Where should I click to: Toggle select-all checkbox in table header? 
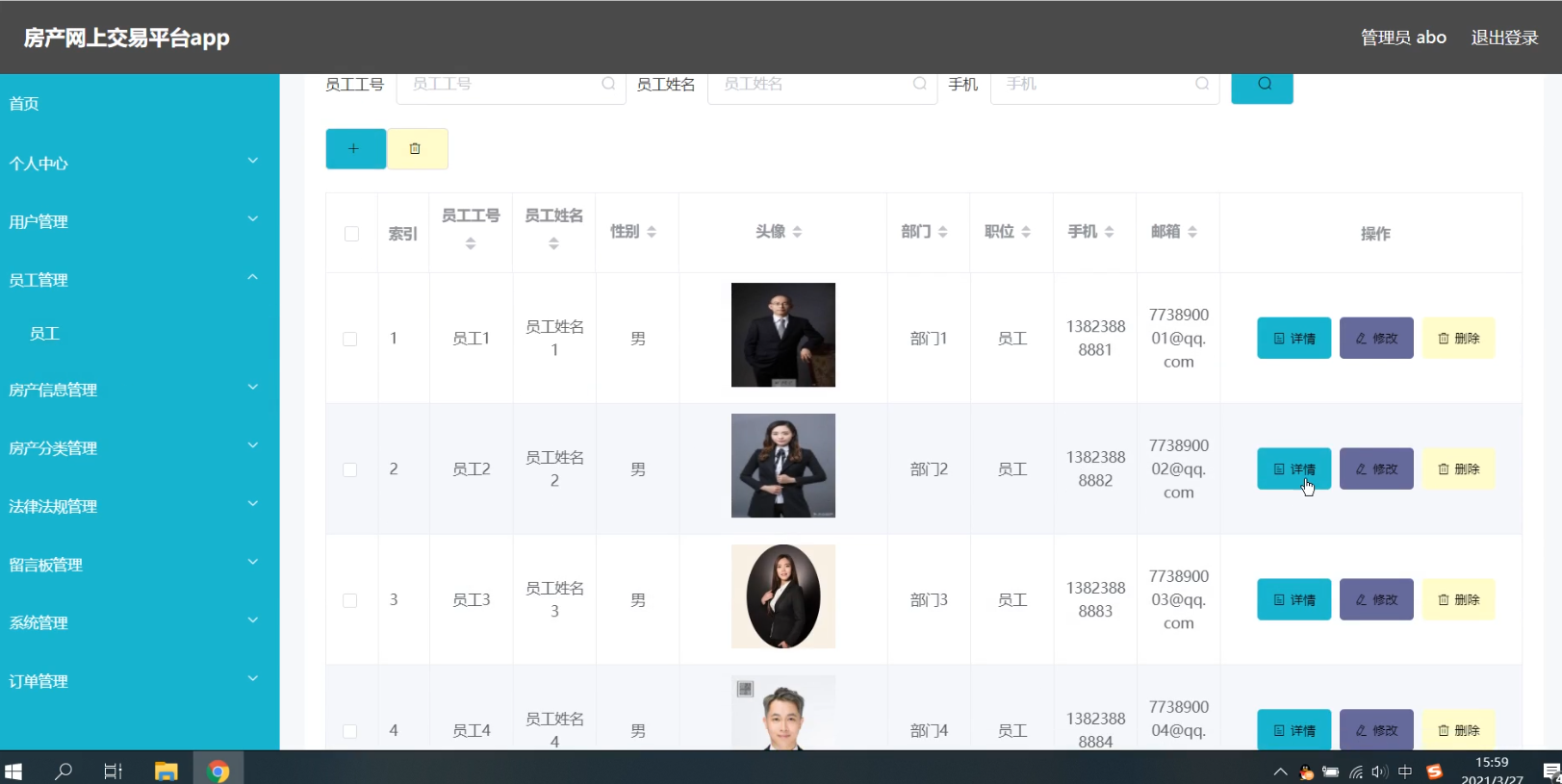click(351, 234)
